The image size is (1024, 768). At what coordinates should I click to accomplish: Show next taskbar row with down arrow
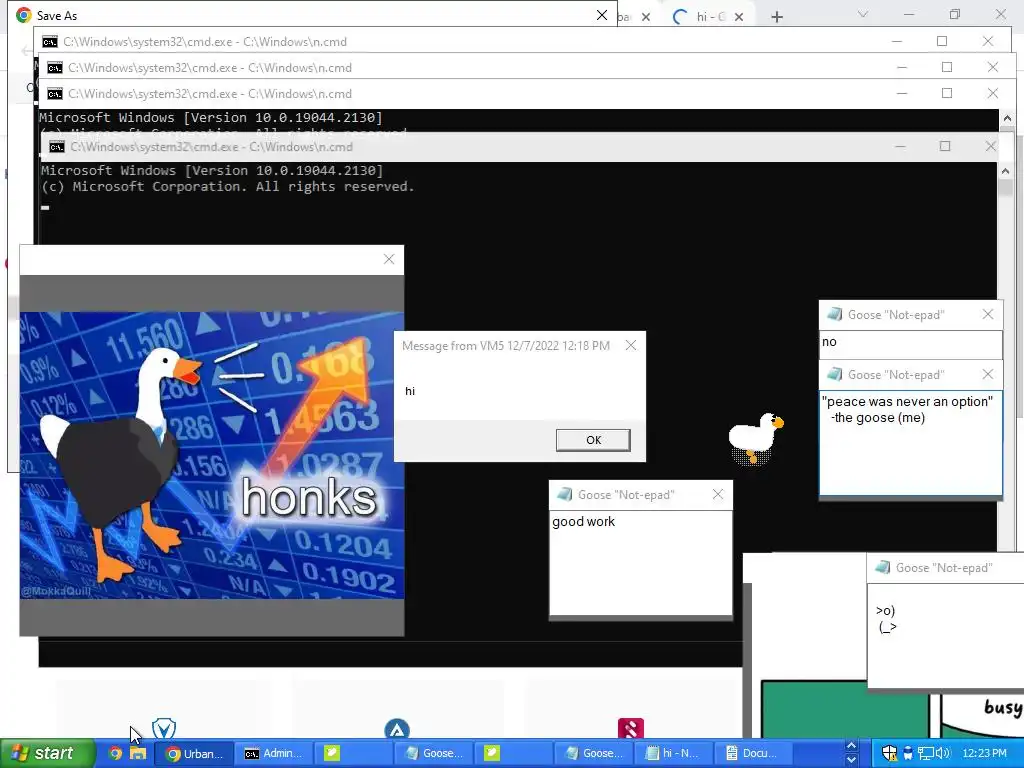pos(851,760)
